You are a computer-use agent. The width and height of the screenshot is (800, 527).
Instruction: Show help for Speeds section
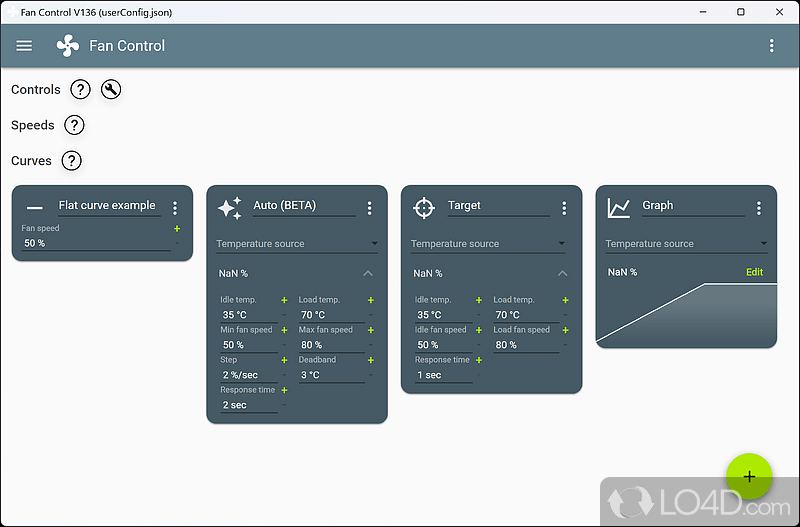[x=74, y=125]
